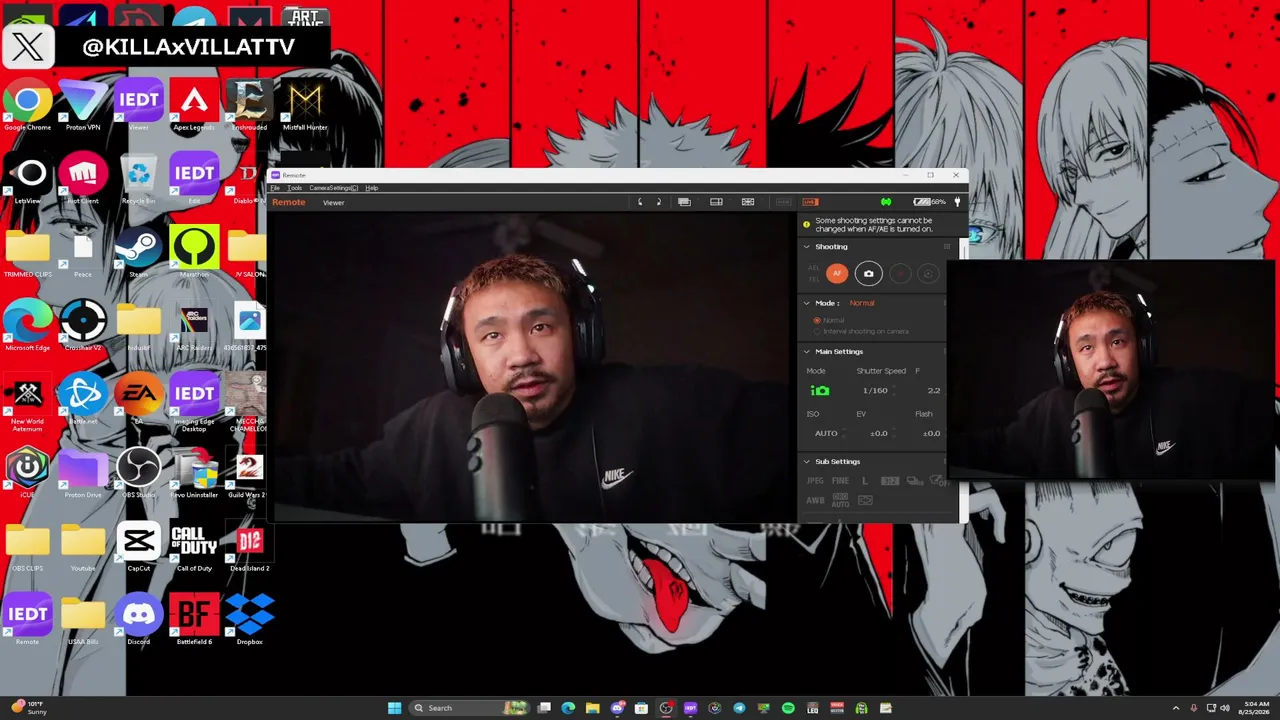Open the EA app desktop shortcut
The height and width of the screenshot is (720, 1280).
138,400
